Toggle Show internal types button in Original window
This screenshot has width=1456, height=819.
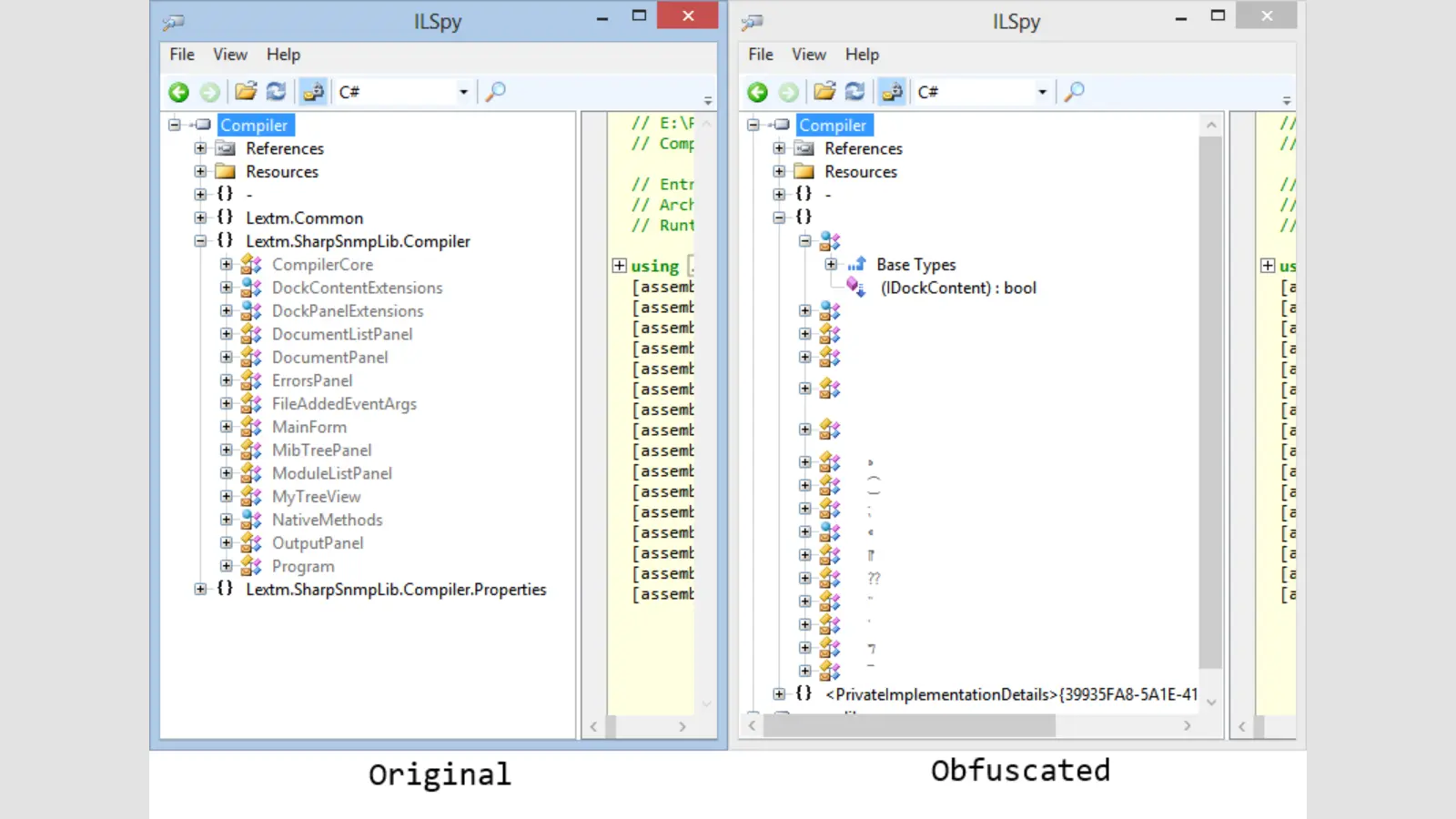[313, 92]
